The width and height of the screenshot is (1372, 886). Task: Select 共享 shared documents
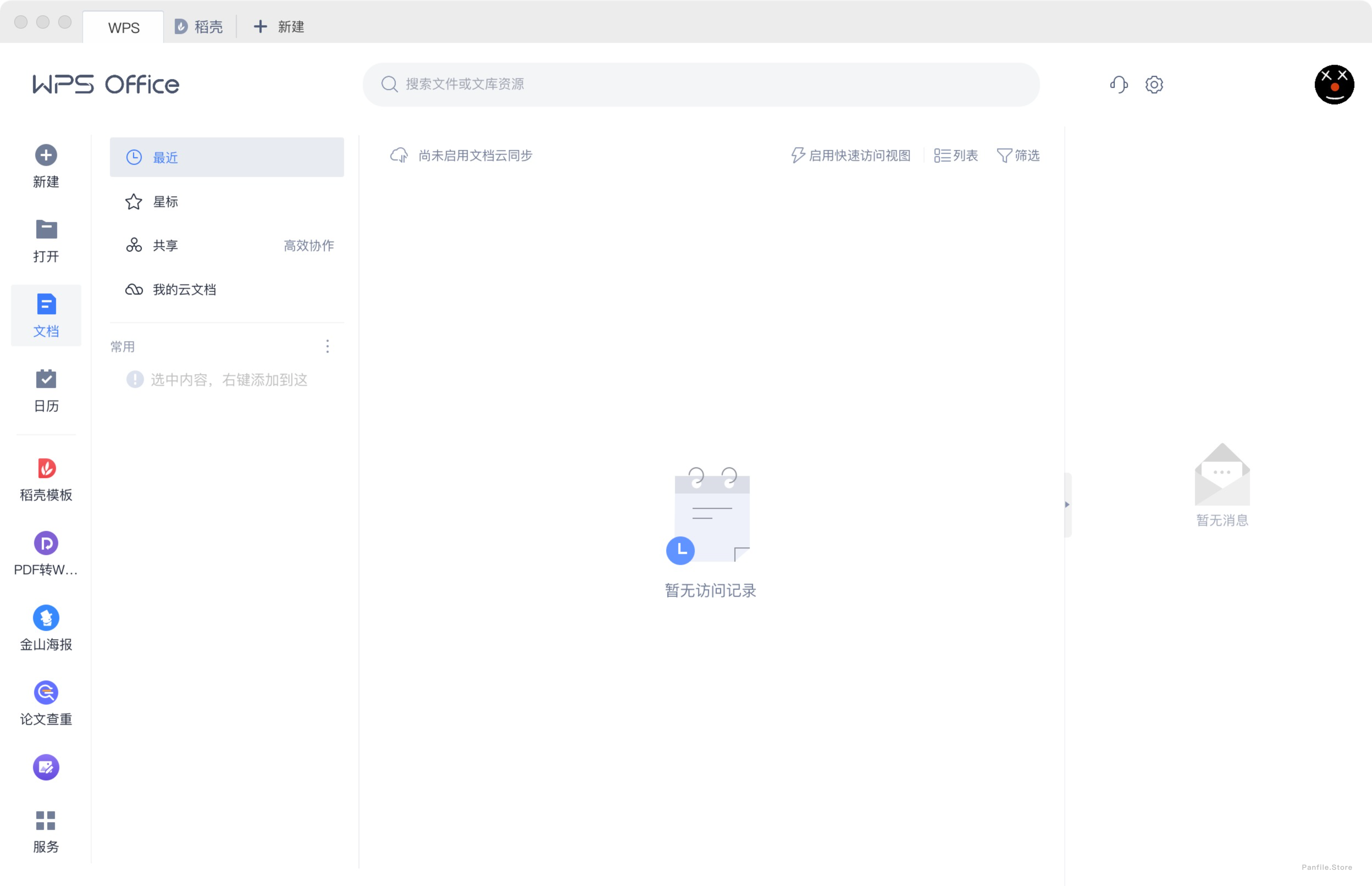[227, 245]
